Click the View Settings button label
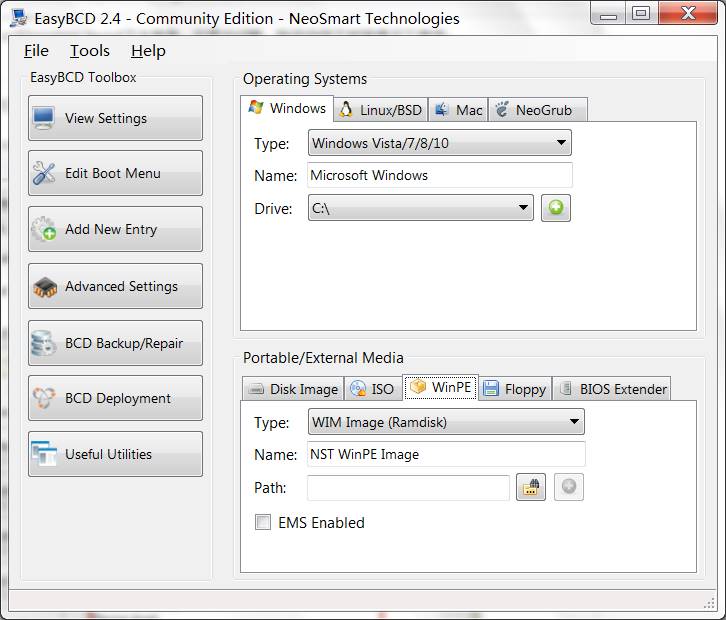Image resolution: width=726 pixels, height=620 pixels. point(106,118)
